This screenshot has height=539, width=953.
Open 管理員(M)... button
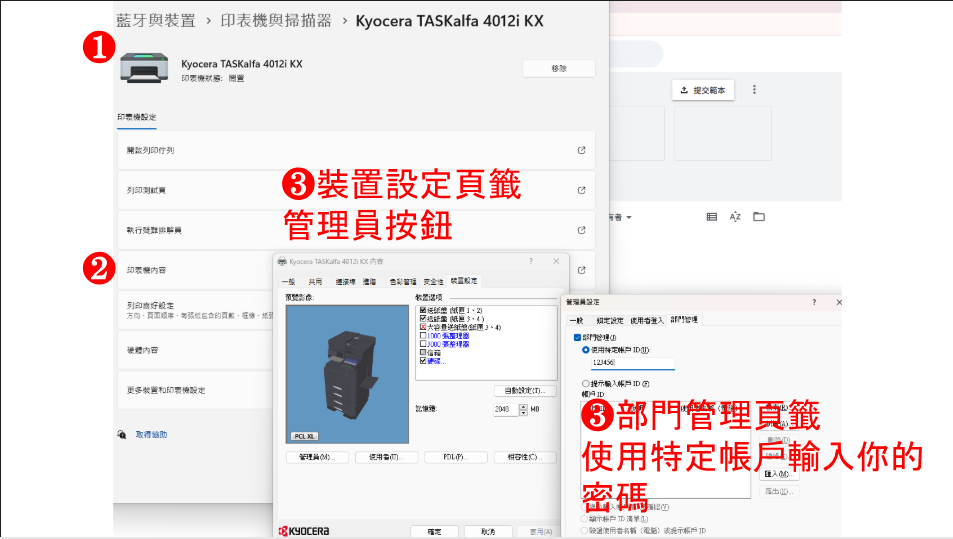tap(317, 457)
